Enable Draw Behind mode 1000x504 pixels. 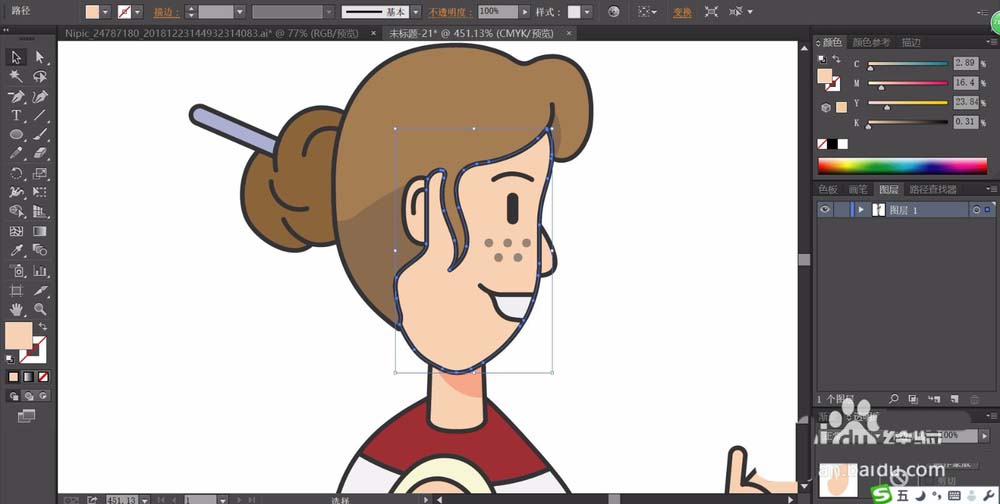[29, 396]
